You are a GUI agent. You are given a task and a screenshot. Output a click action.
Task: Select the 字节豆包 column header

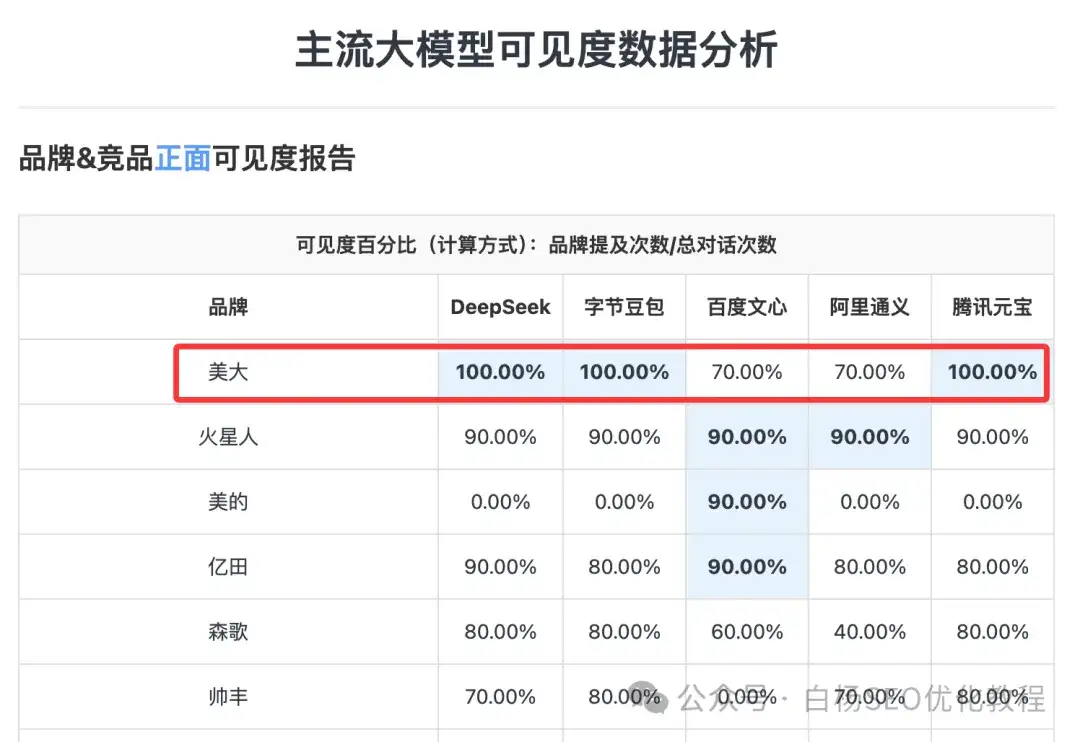click(x=624, y=307)
